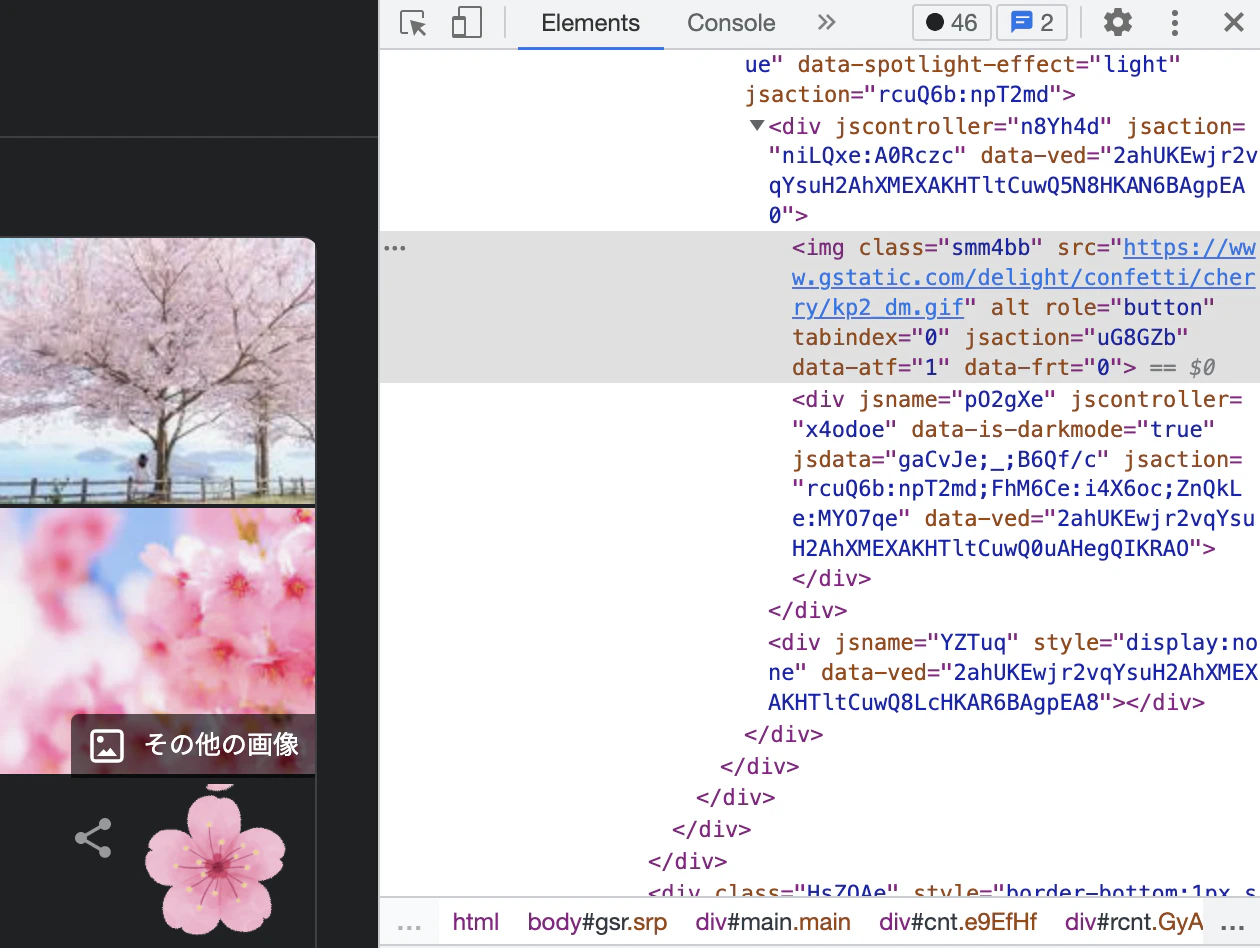Image resolution: width=1260 pixels, height=948 pixels.
Task: Show earlier breadcrumbs with left ellipsis
Action: 409,925
